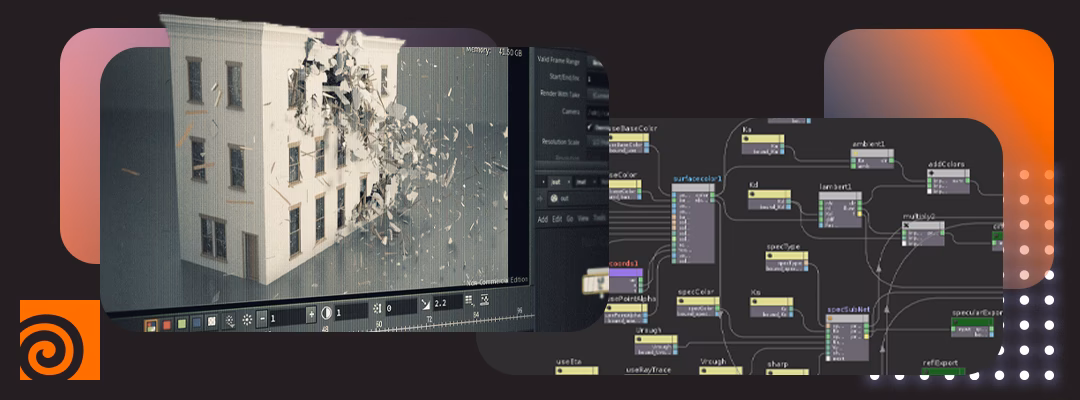1080x400 pixels.
Task: Select the green specularExport node
Action: click(x=972, y=327)
